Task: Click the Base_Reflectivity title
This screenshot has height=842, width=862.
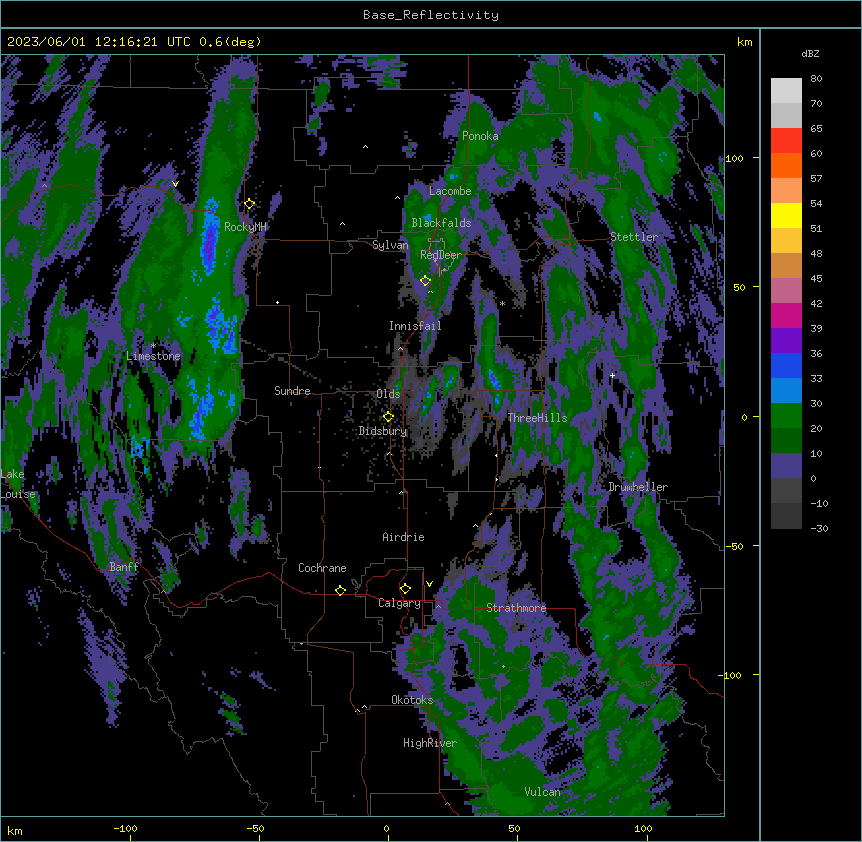Action: (431, 15)
